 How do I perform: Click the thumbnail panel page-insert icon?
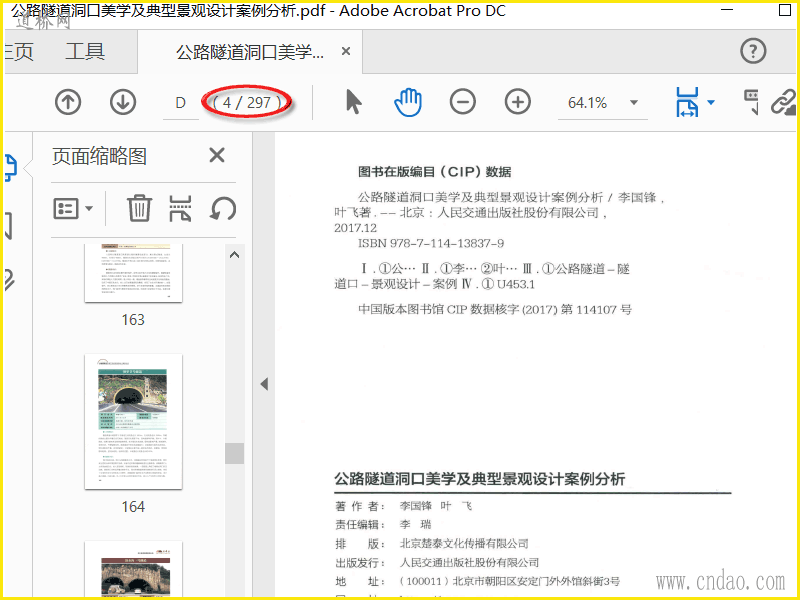(x=181, y=208)
